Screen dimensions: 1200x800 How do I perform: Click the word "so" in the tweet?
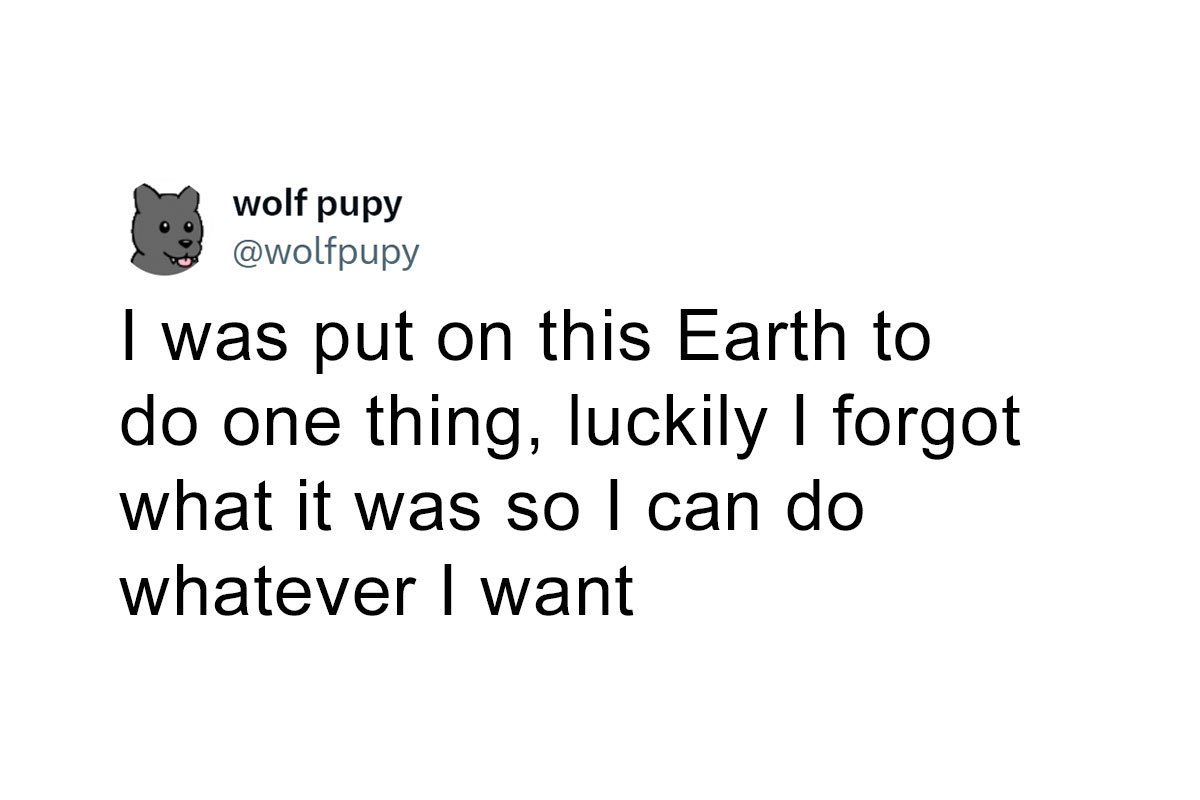coord(538,513)
